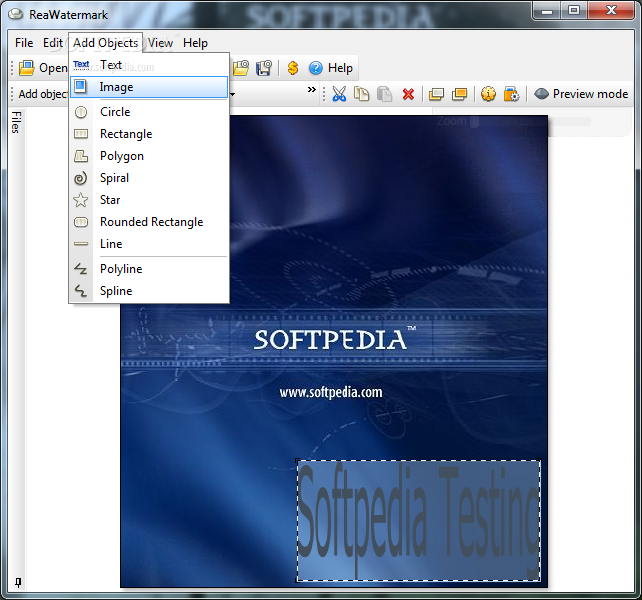Open the Help menu in menu bar
The width and height of the screenshot is (642, 600).
tap(195, 43)
